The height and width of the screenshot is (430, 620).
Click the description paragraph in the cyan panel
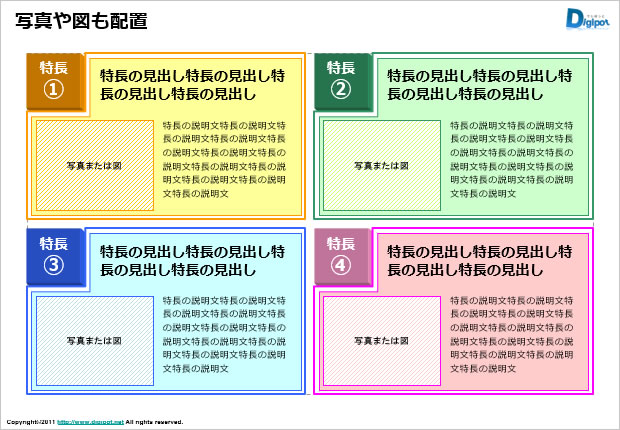pos(223,334)
